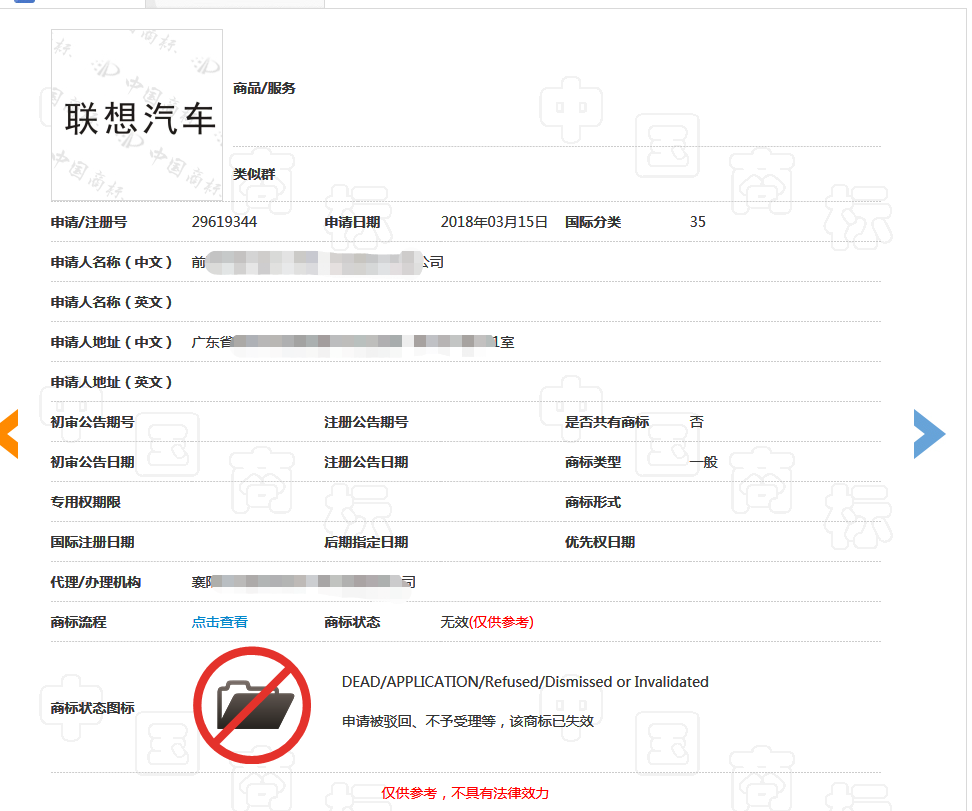The width and height of the screenshot is (972, 811).
Task: Go to the next trademark with the blue arrow
Action: (x=929, y=434)
